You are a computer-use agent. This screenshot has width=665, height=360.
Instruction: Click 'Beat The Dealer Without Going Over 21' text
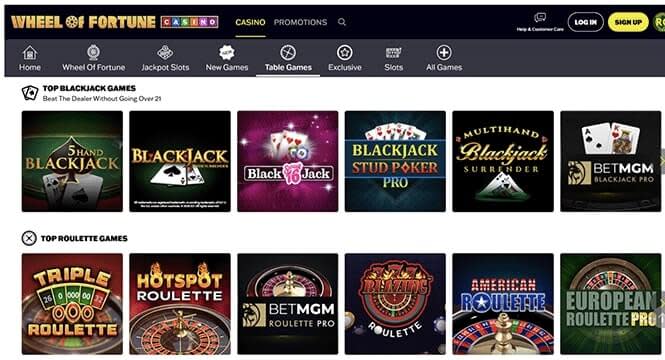[x=102, y=98]
